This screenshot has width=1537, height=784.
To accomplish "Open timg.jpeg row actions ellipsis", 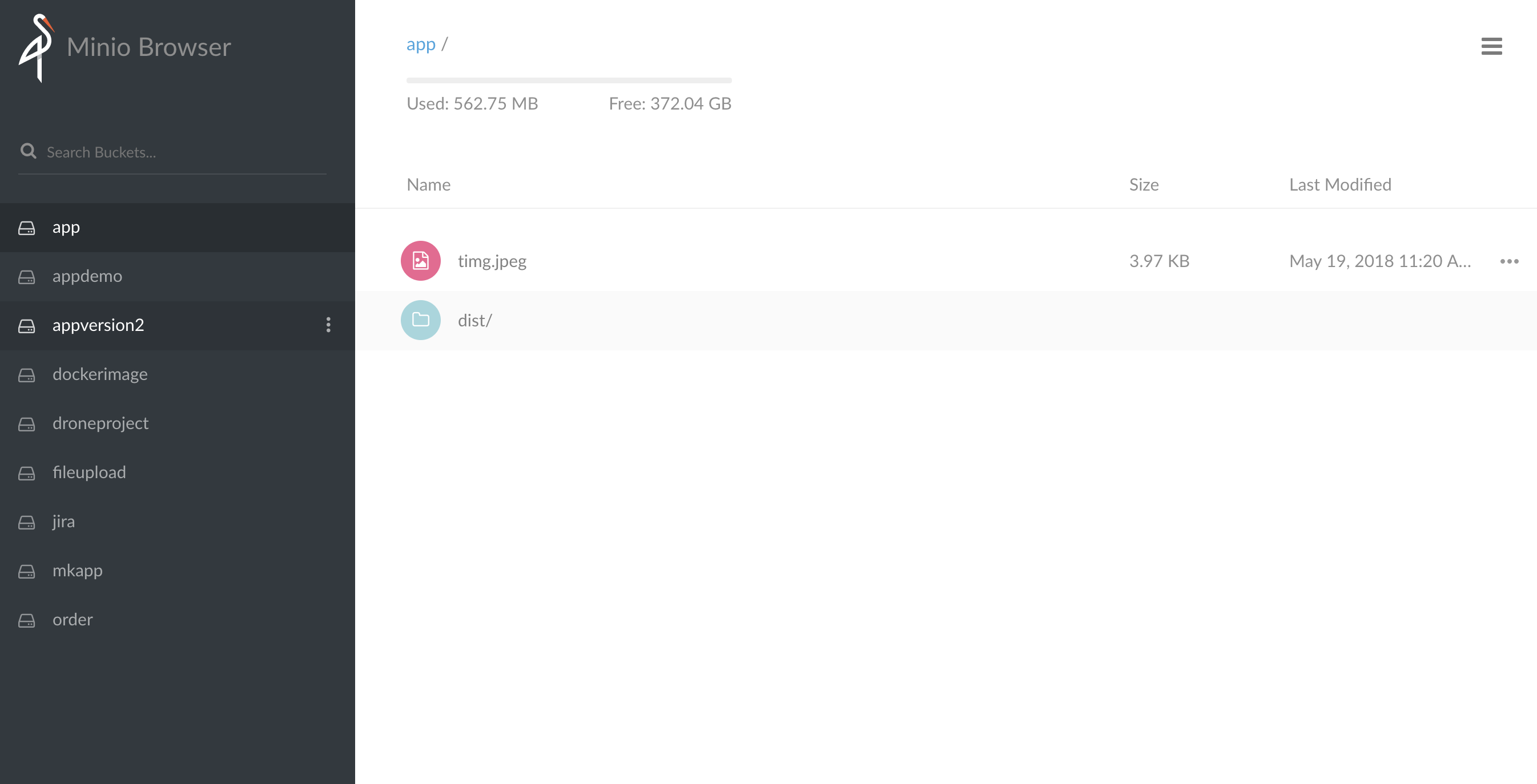I will (1509, 261).
